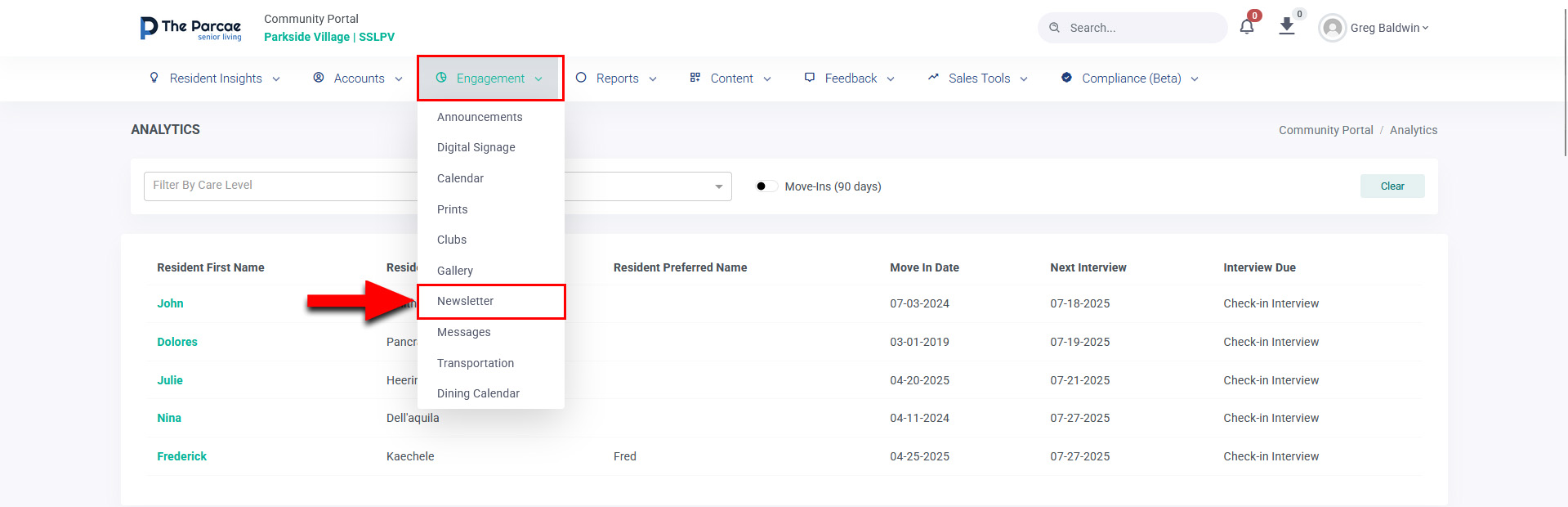The width and height of the screenshot is (1568, 507).
Task: Open the notifications bell icon
Action: click(x=1246, y=27)
